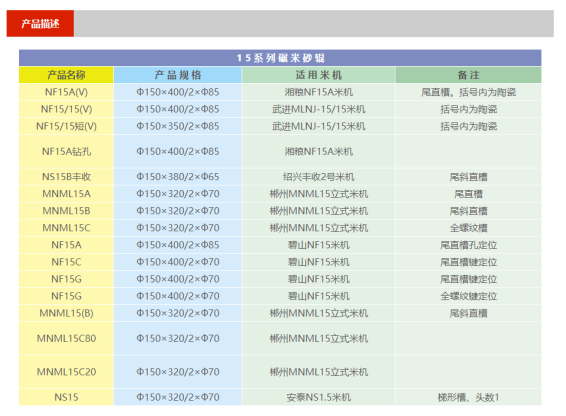Screen dimensions: 566x416
Task: Click 括号内为陶瓷 in the NF15/15(V) row
Action: pyautogui.click(x=469, y=109)
